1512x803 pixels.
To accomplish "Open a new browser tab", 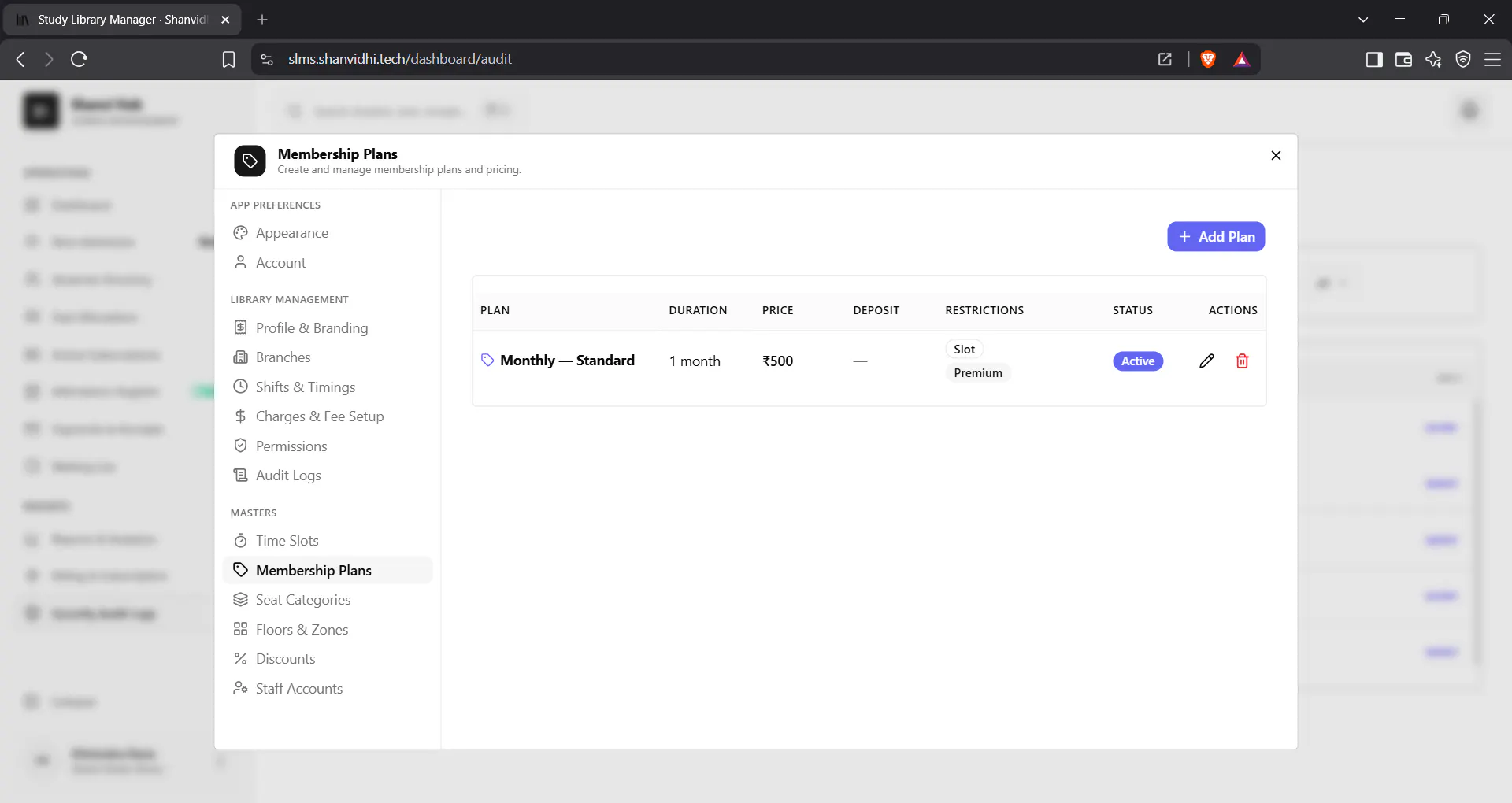I will pyautogui.click(x=262, y=20).
